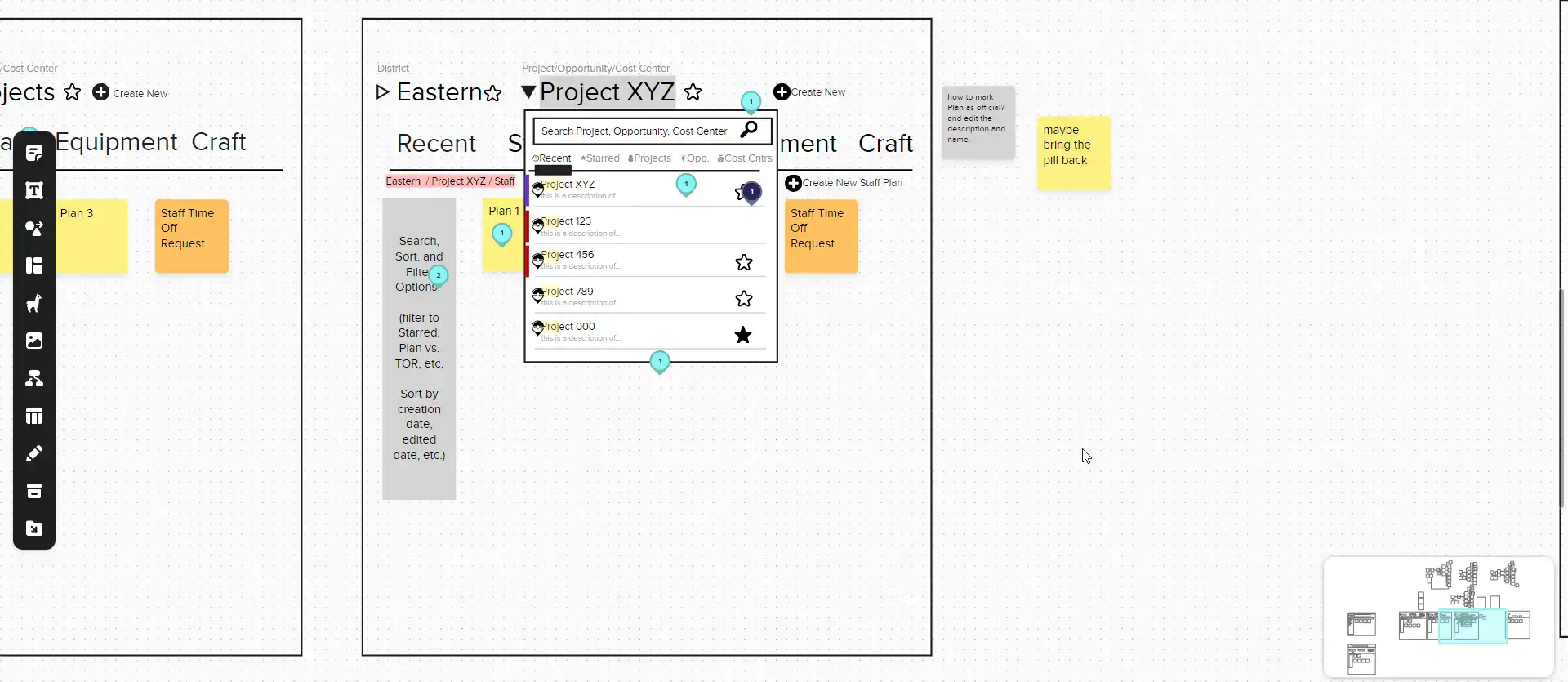
Task: Unstar the Project 000 entry
Action: point(743,335)
